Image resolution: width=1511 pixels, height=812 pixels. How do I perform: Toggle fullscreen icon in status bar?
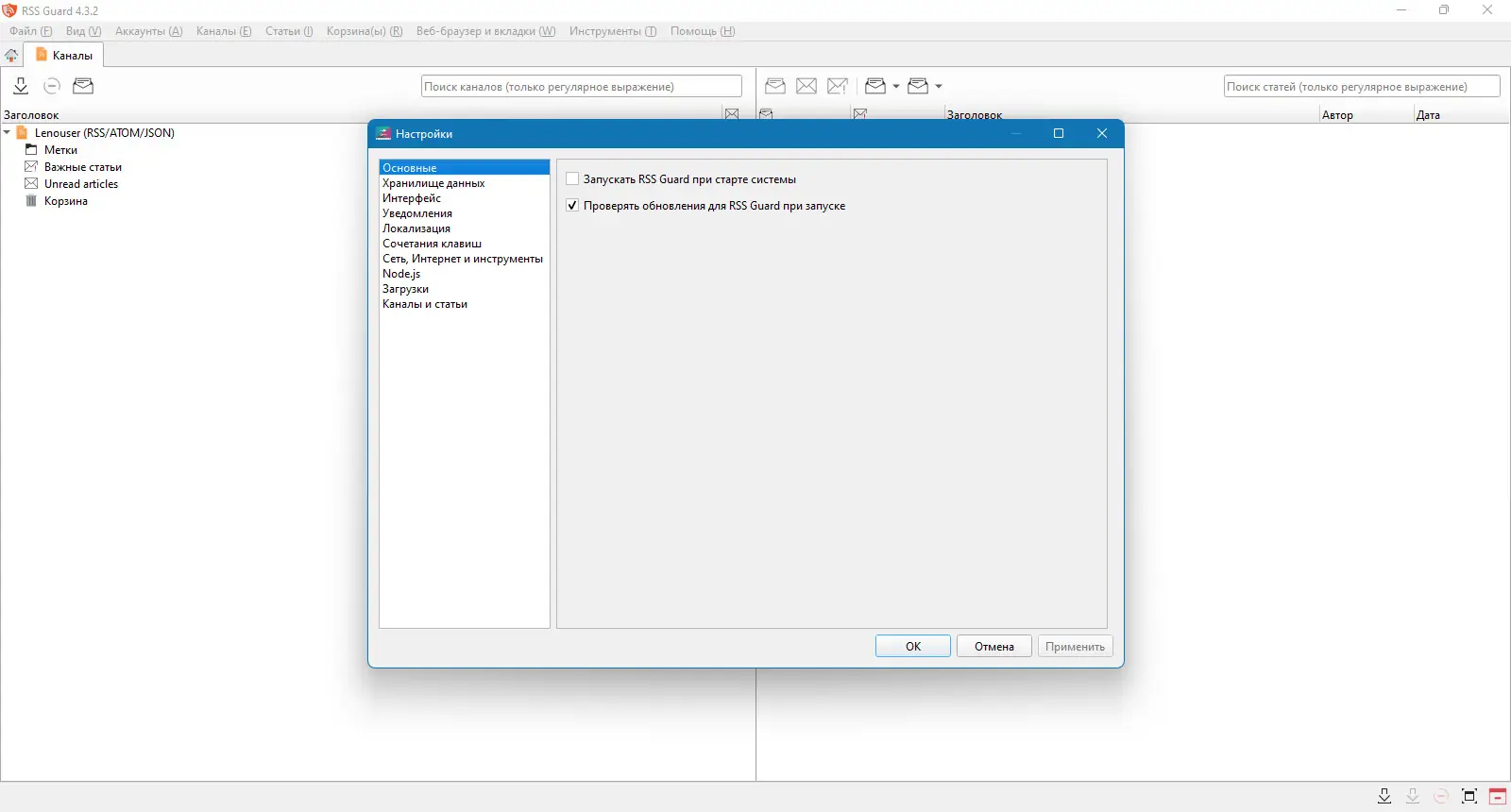[1469, 796]
